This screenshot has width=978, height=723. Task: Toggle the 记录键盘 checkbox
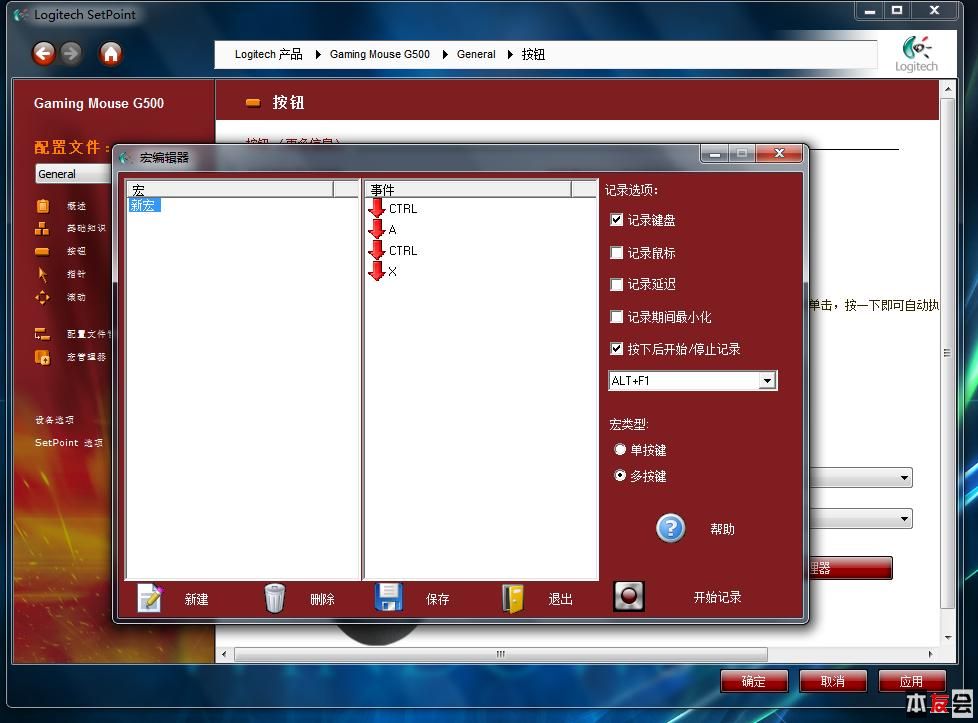coord(616,220)
